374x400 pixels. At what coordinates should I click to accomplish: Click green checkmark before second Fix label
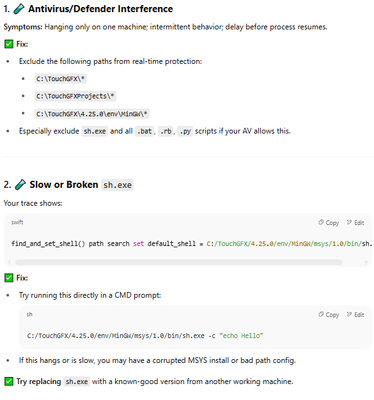tap(9, 278)
